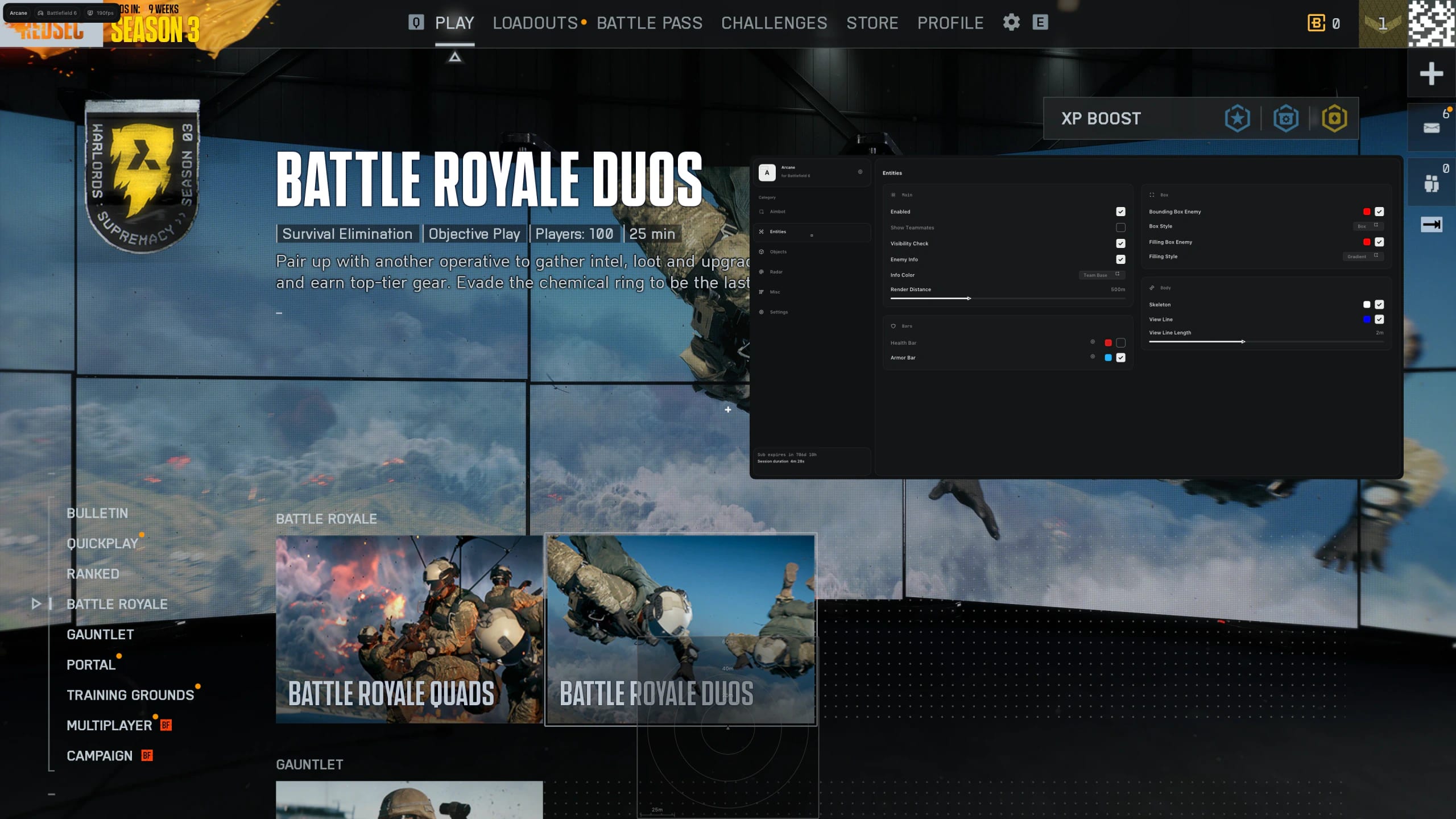Open the mail inbox icon

[1431, 128]
